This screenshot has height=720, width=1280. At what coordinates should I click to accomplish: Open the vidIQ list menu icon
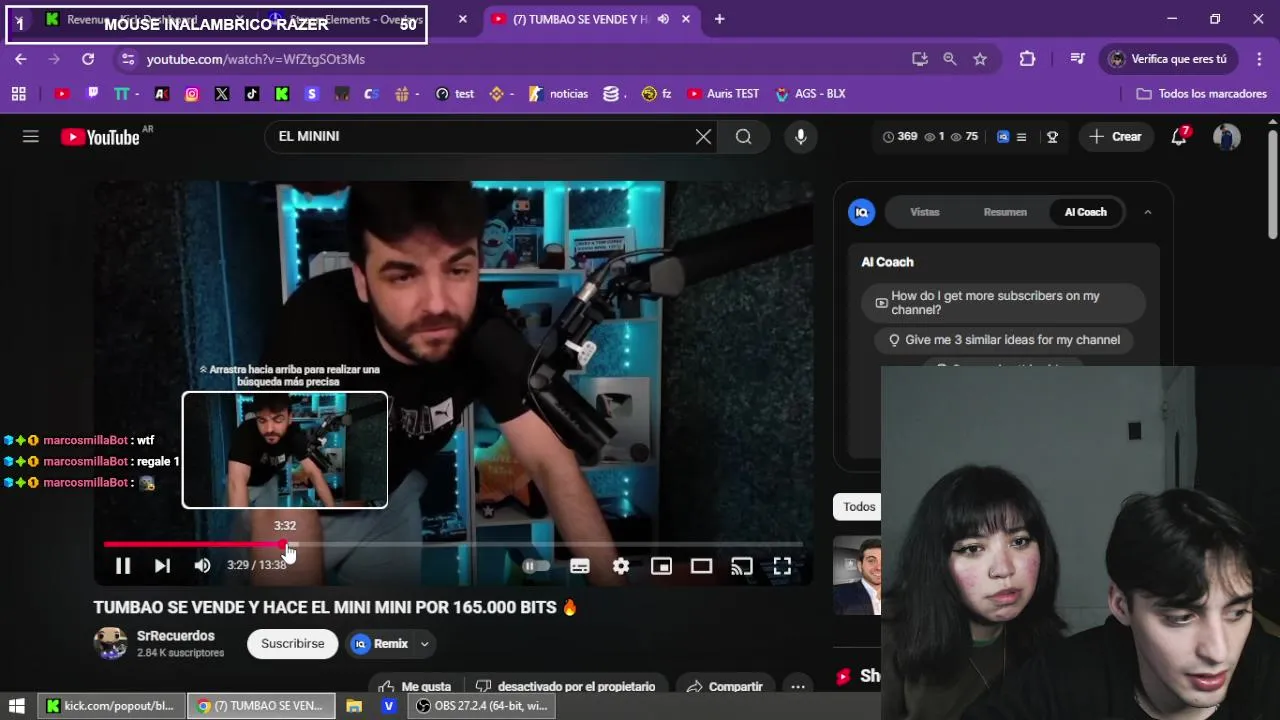[1021, 137]
